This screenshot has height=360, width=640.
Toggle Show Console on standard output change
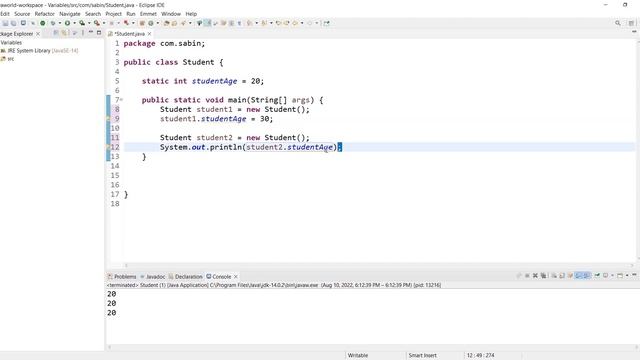pos(578,276)
